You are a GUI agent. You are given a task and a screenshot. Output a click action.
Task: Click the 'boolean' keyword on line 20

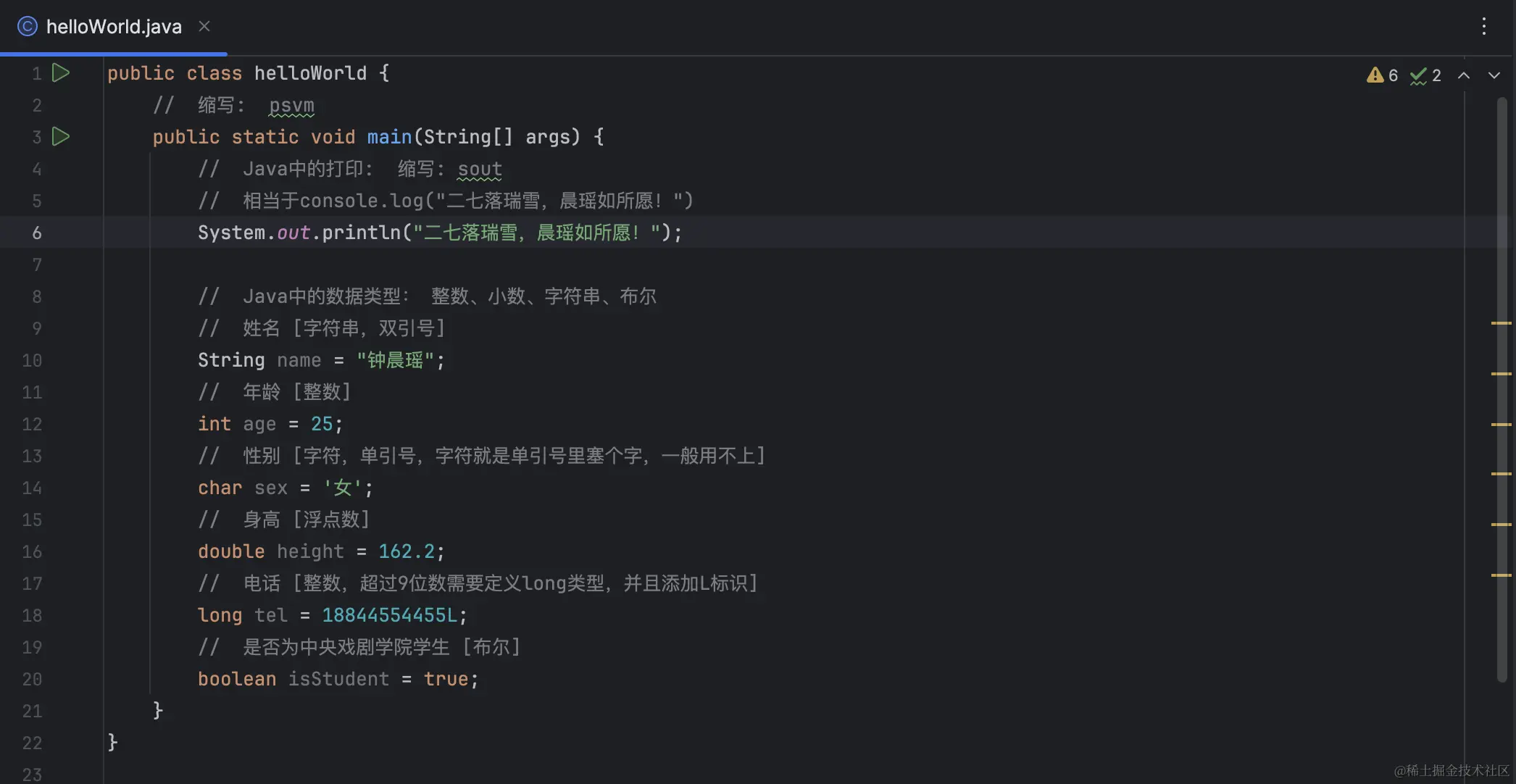[x=237, y=679]
